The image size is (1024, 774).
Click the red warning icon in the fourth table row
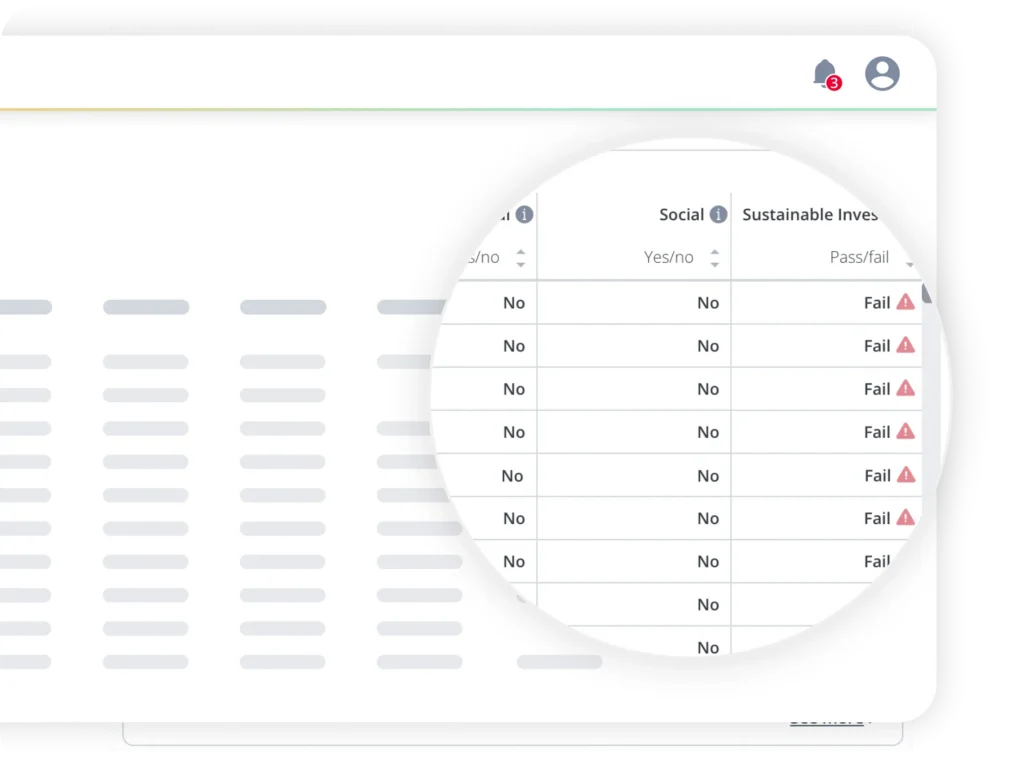pyautogui.click(x=906, y=431)
